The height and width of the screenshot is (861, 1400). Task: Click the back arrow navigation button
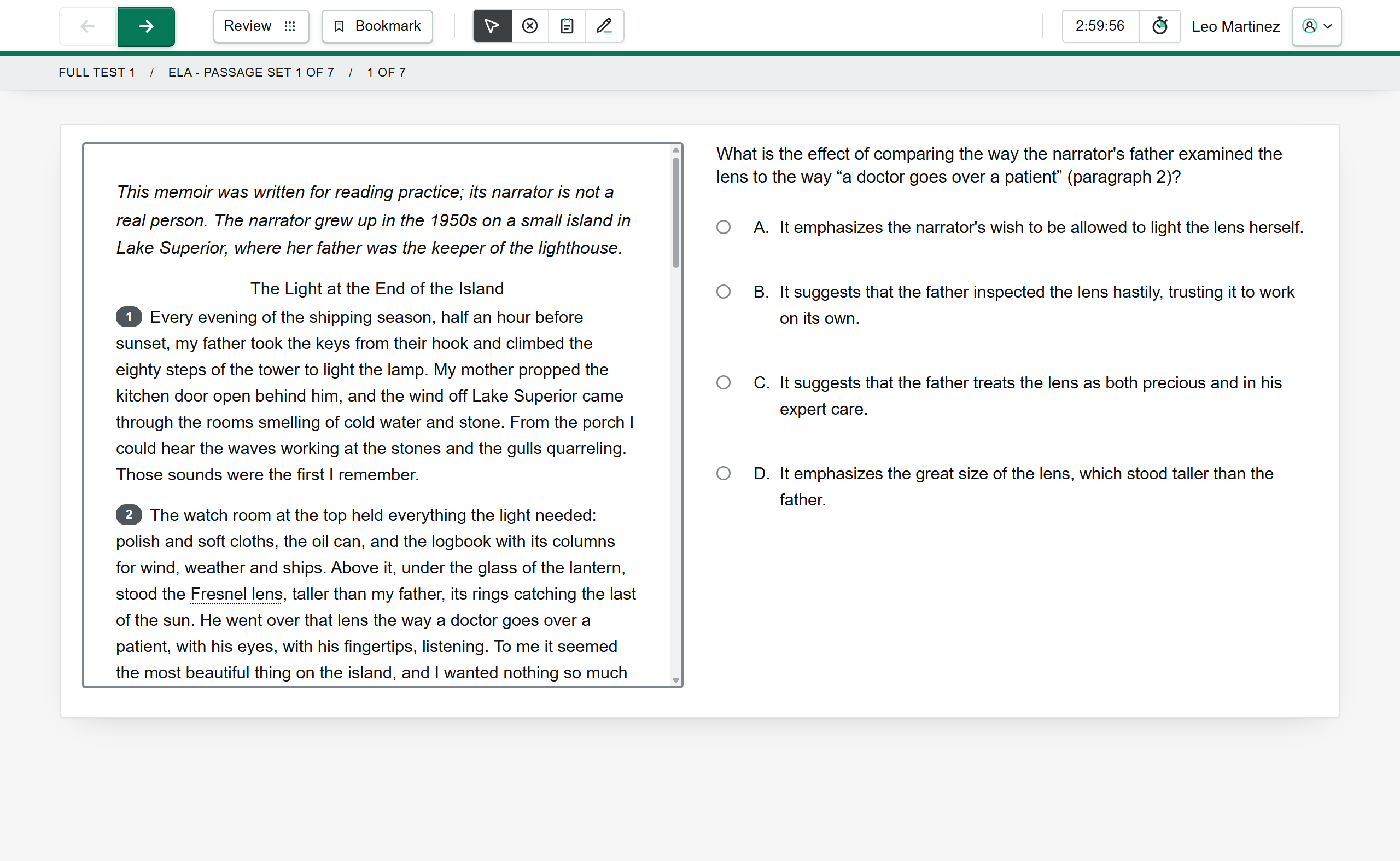click(x=88, y=26)
